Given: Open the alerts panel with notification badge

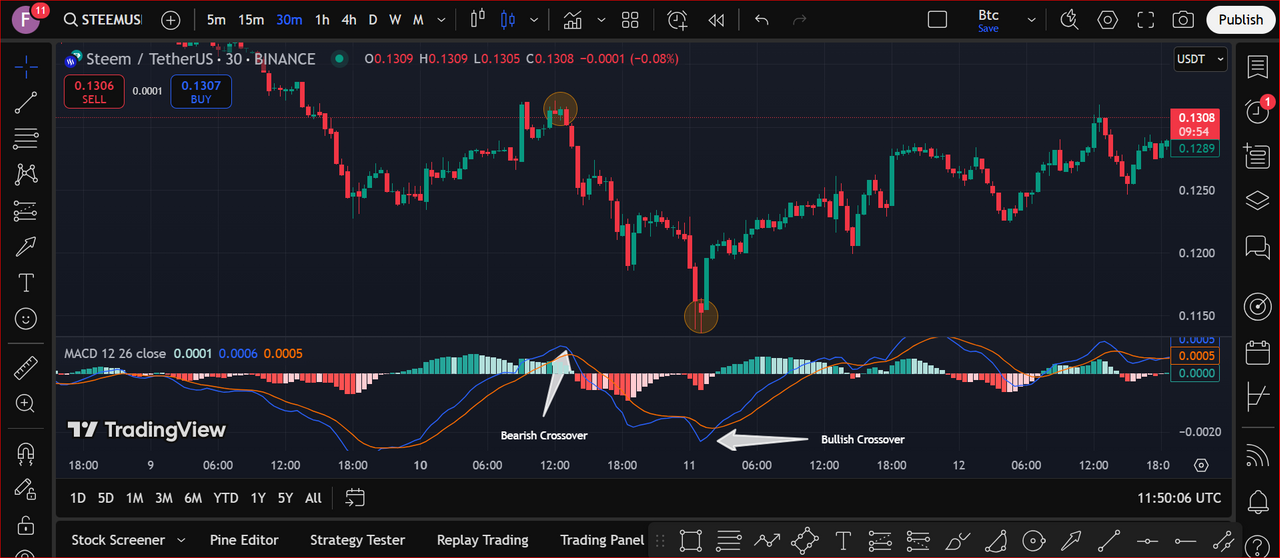Looking at the screenshot, I should (x=1257, y=111).
